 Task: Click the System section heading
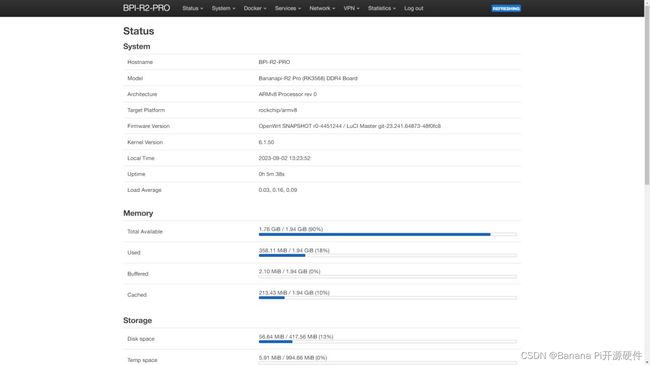pos(136,46)
